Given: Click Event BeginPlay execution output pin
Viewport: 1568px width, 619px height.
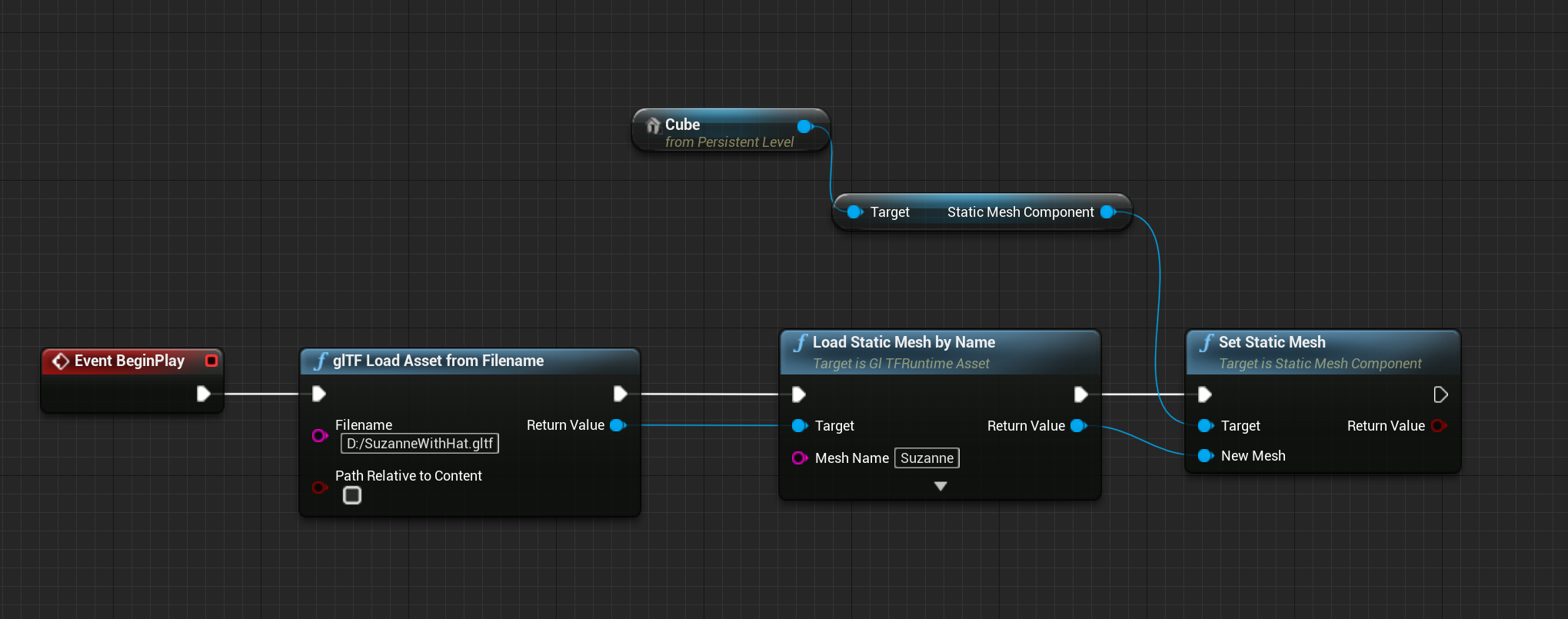Looking at the screenshot, I should coord(203,394).
